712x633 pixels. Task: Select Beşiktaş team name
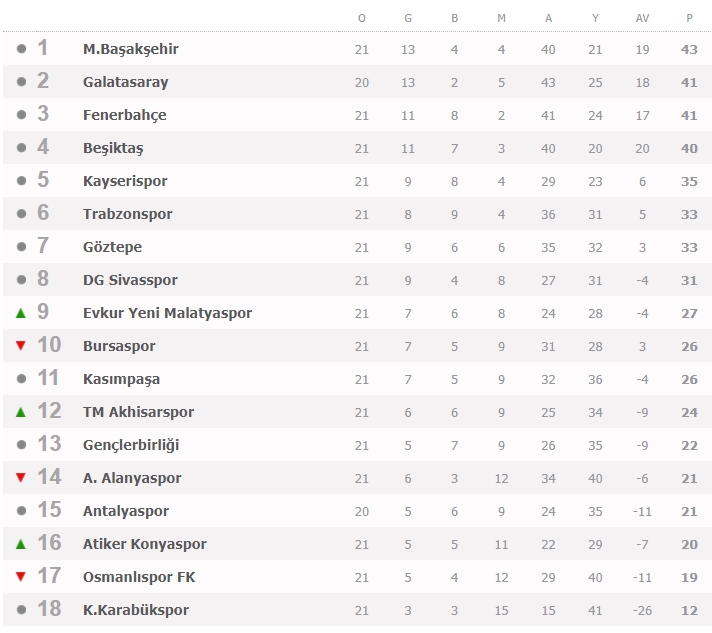point(113,148)
